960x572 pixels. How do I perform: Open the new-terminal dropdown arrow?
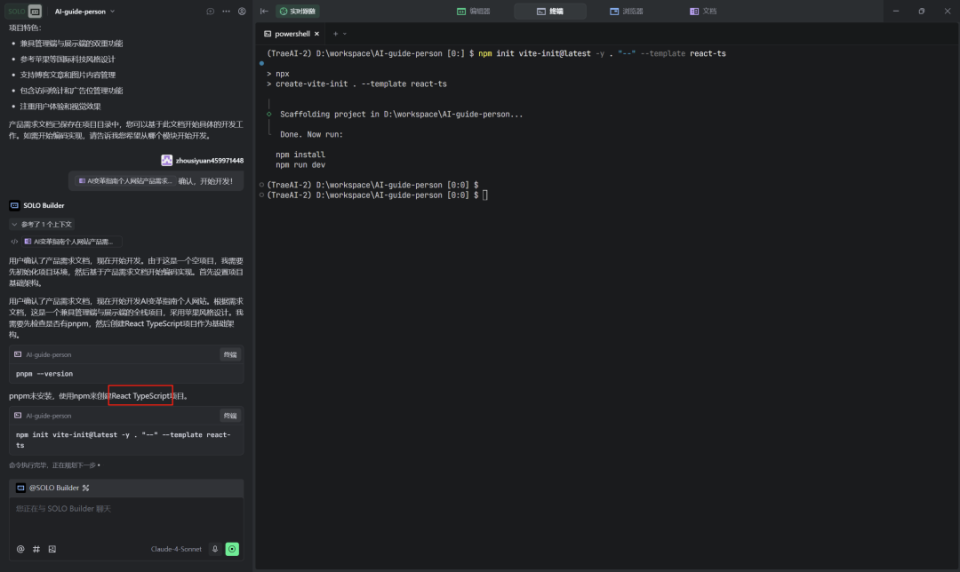(345, 33)
